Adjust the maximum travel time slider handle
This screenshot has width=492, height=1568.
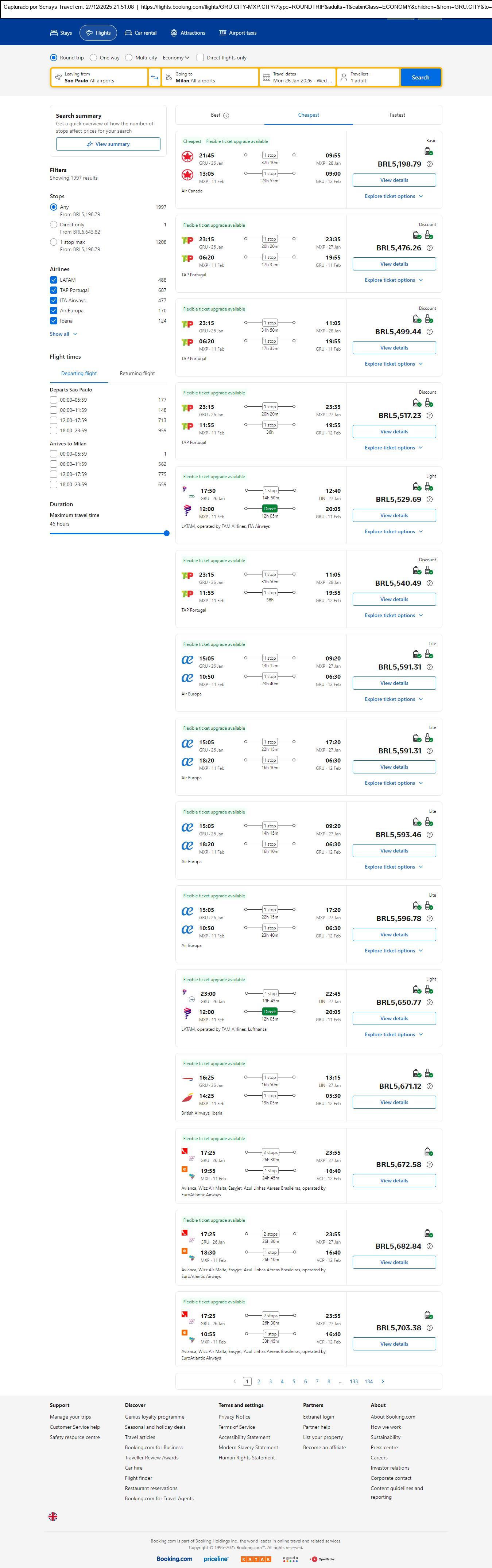point(166,533)
